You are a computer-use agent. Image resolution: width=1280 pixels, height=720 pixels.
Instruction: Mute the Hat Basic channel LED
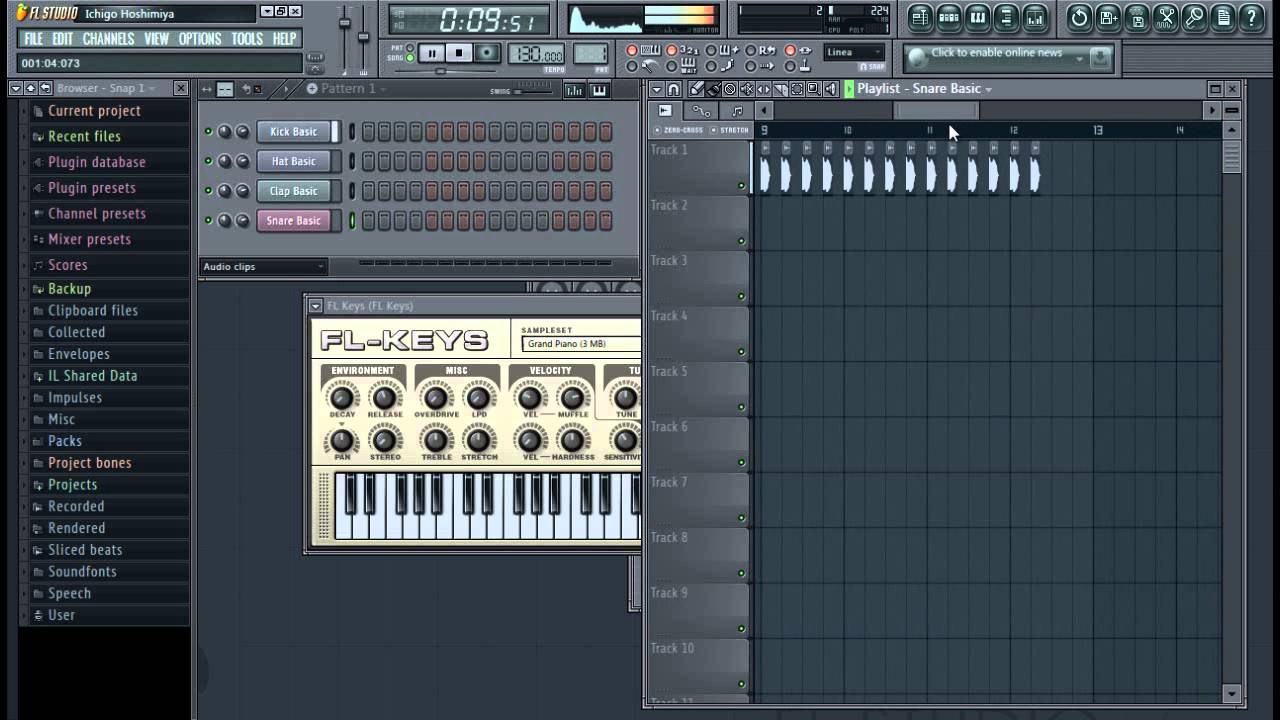(x=208, y=161)
